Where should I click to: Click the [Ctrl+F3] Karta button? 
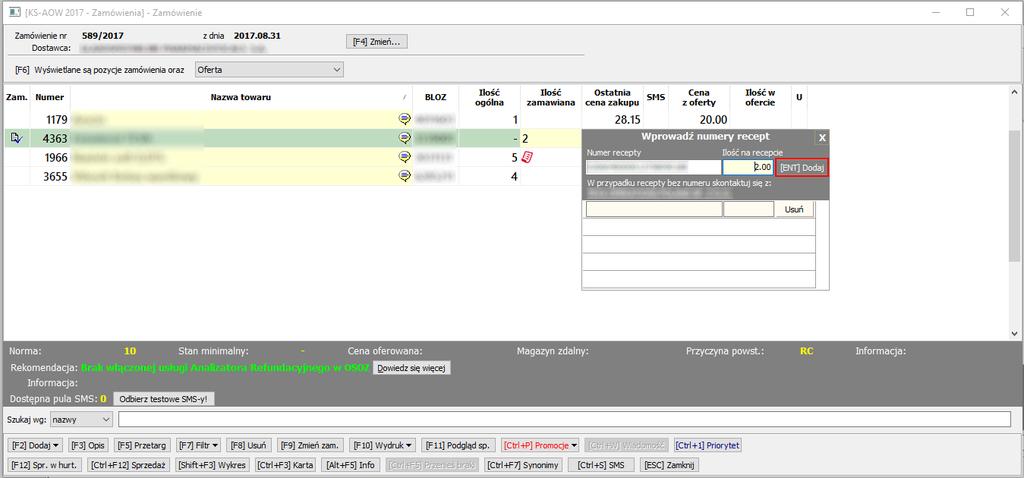[285, 465]
